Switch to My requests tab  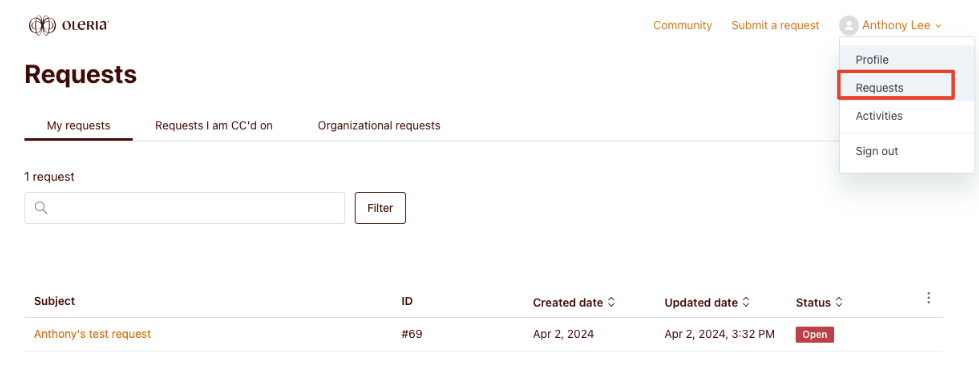[79, 125]
